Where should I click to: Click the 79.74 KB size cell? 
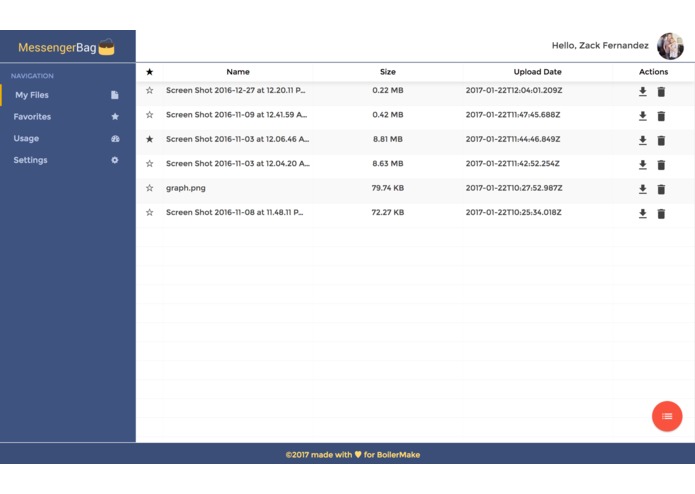tap(388, 188)
